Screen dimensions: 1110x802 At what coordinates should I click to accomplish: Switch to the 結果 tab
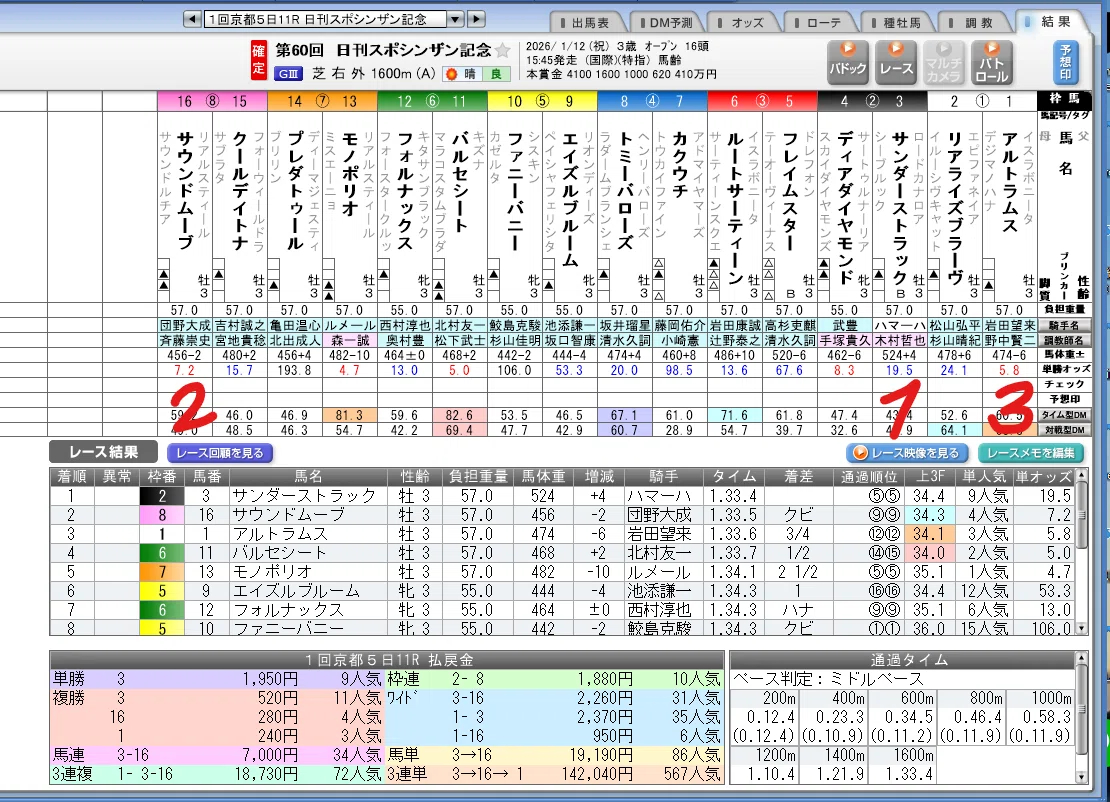[1055, 22]
